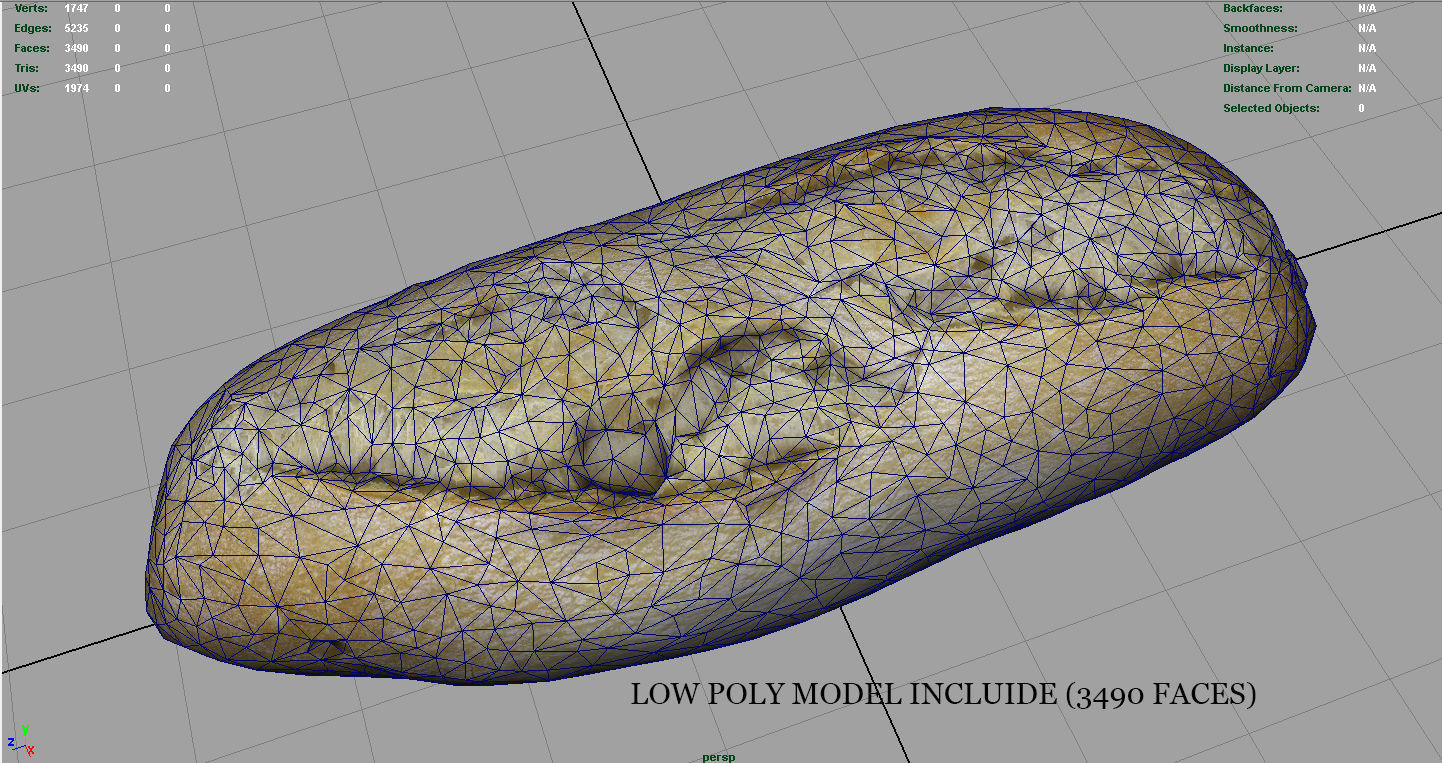Image resolution: width=1442 pixels, height=763 pixels.
Task: Click the XYZ axis orientation gizmo
Action: tap(22, 741)
